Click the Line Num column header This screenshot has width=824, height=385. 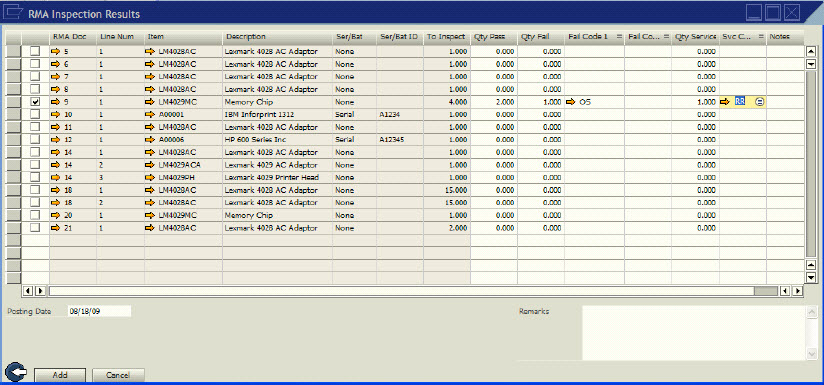(120, 37)
